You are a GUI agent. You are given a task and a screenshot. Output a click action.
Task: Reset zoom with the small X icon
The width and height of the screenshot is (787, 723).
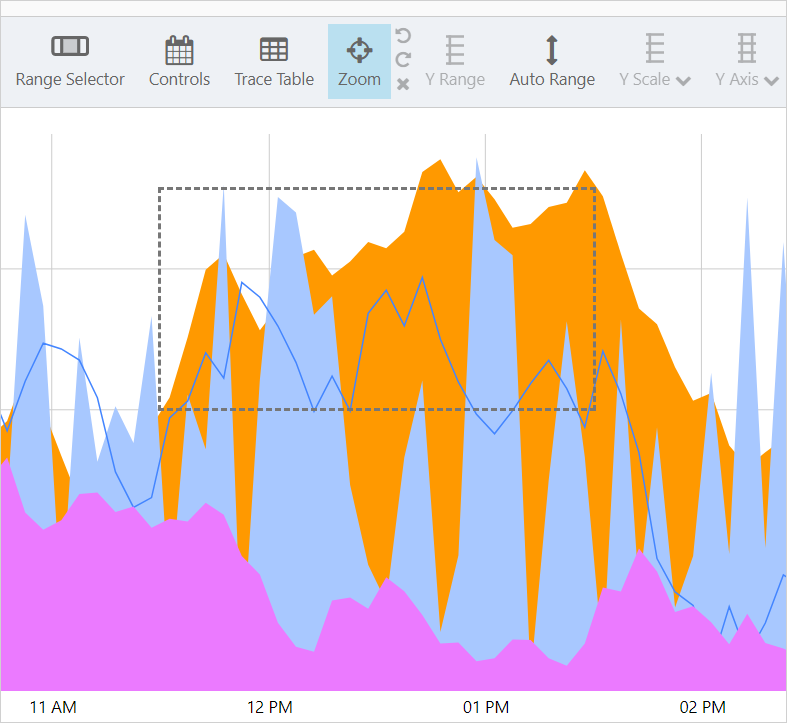tap(403, 84)
